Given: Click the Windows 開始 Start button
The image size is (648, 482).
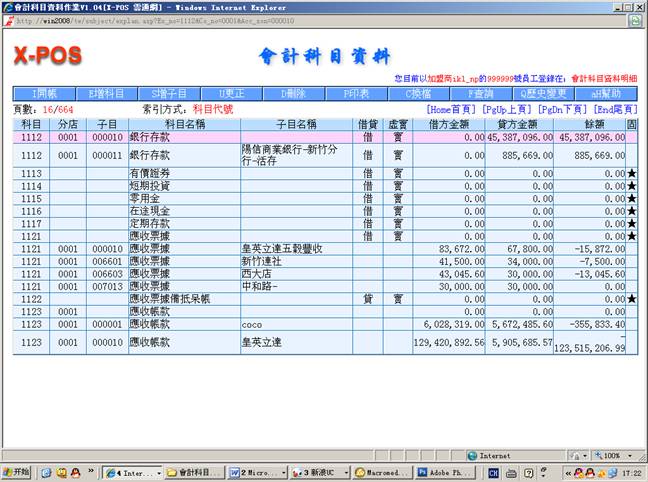Looking at the screenshot, I should point(18,472).
